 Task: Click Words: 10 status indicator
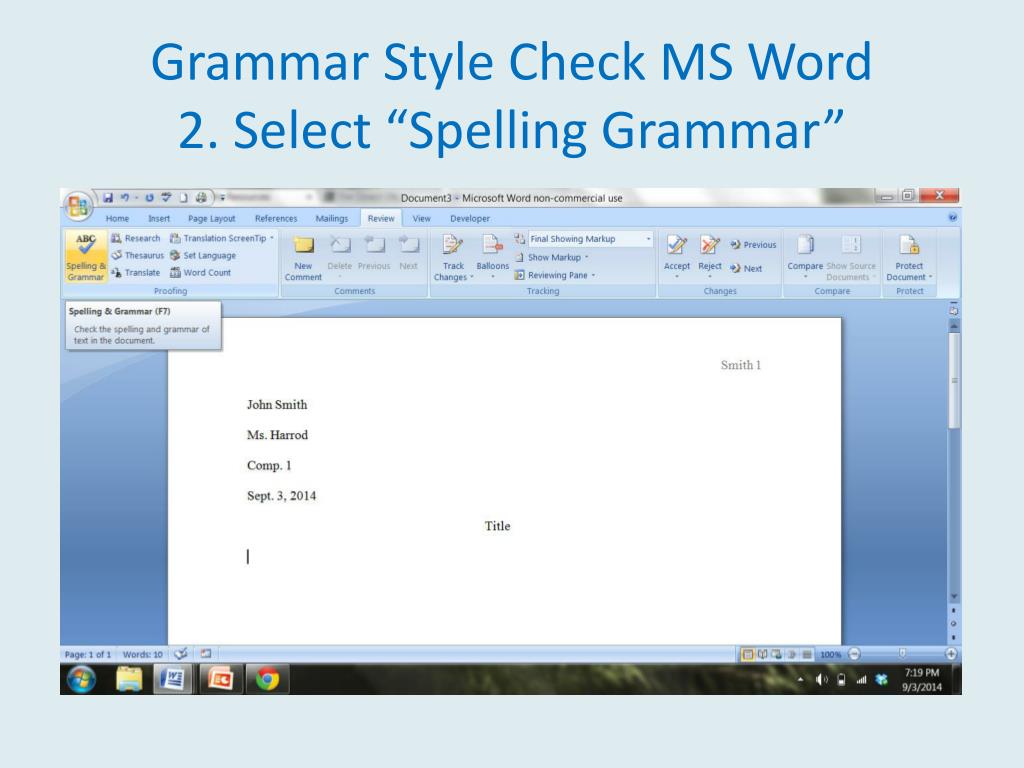(x=142, y=654)
